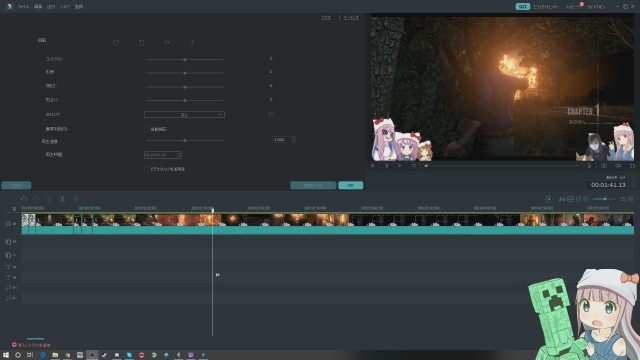Image resolution: width=640 pixels, height=360 pixels.
Task: Mute the second audio track
Action: tap(15, 298)
